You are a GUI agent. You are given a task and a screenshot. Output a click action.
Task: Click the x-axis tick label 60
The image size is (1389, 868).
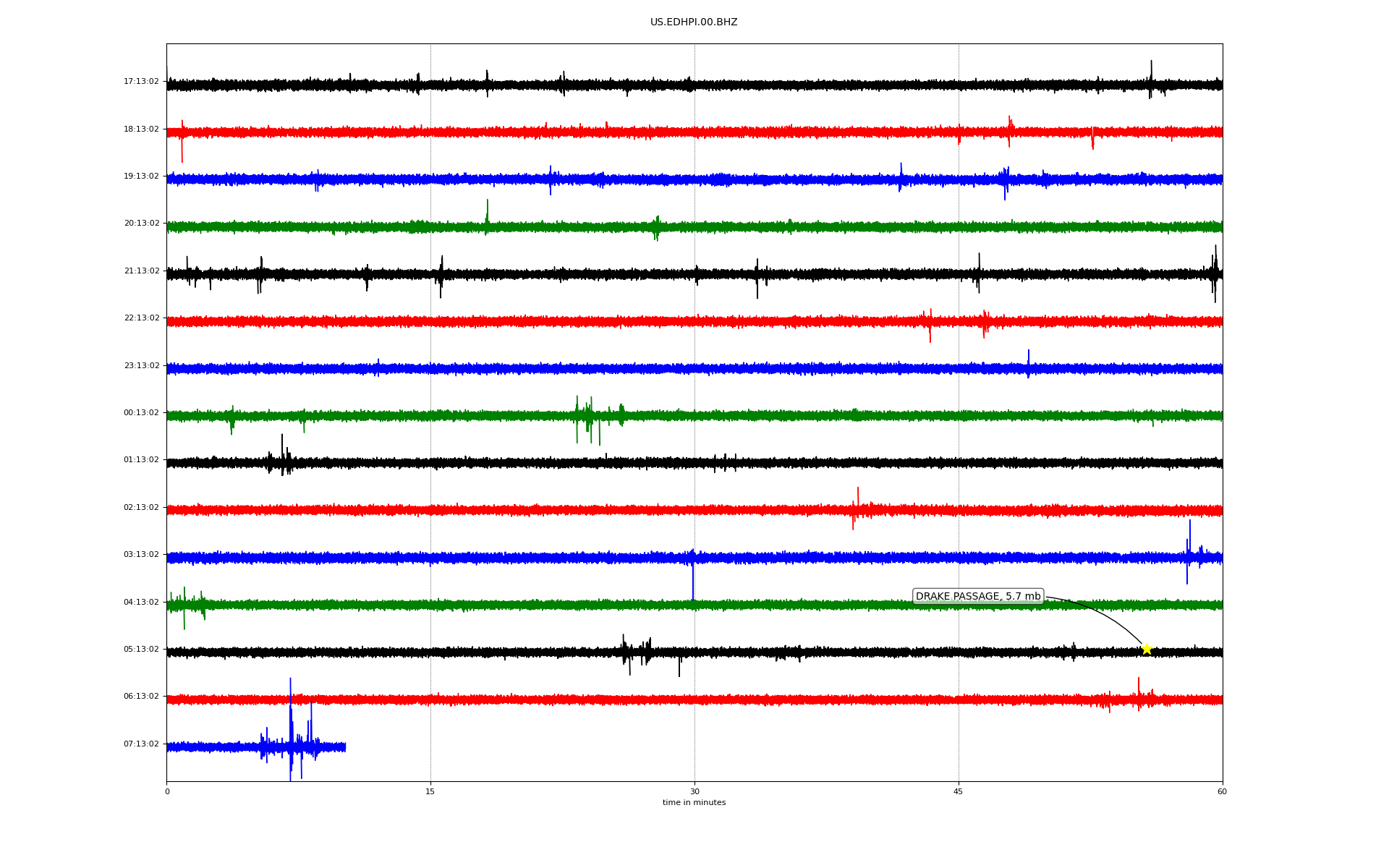tap(1222, 791)
